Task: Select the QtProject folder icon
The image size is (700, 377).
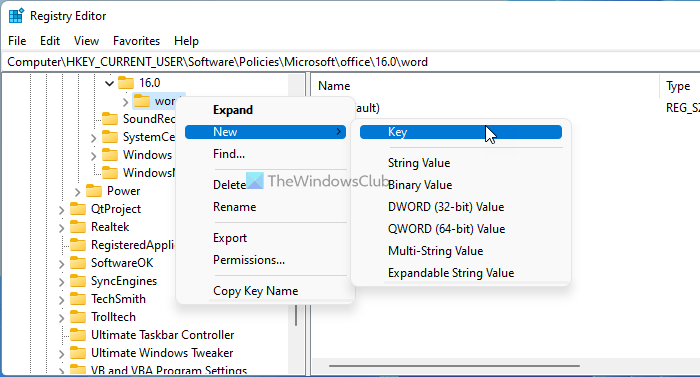Action: click(78, 209)
